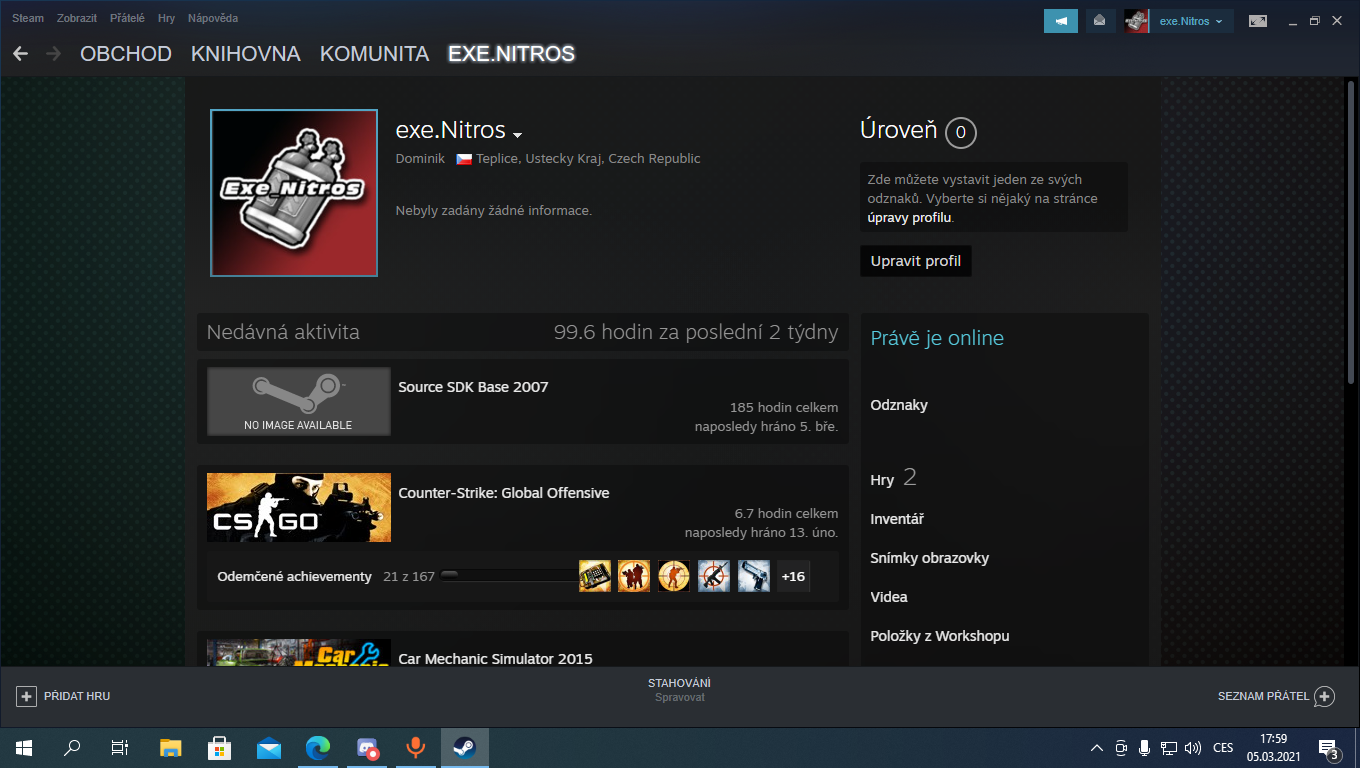Open Task View on the taskbar
The width and height of the screenshot is (1360, 768).
[120, 748]
